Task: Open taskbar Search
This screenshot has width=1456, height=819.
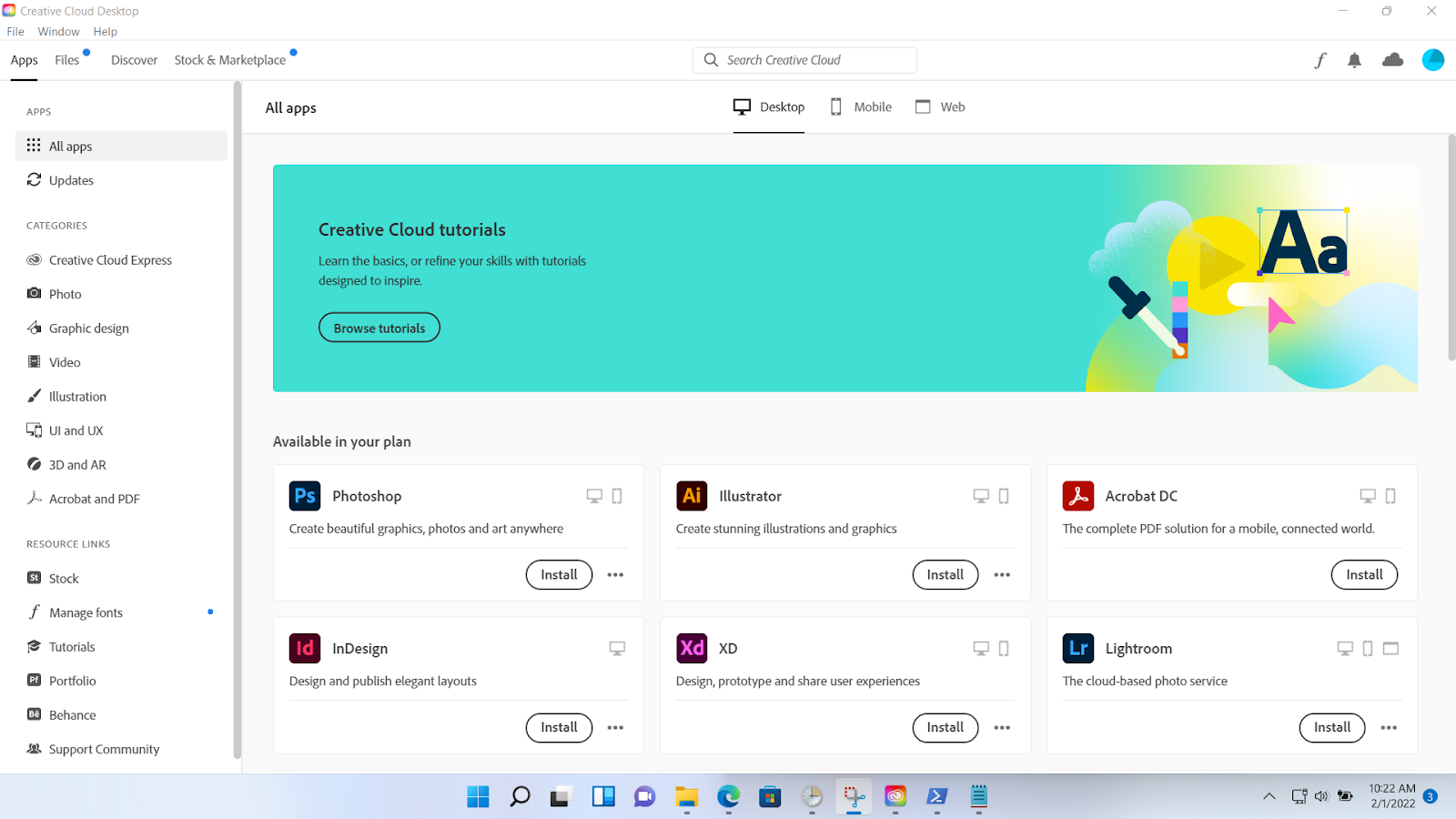Action: pyautogui.click(x=520, y=797)
